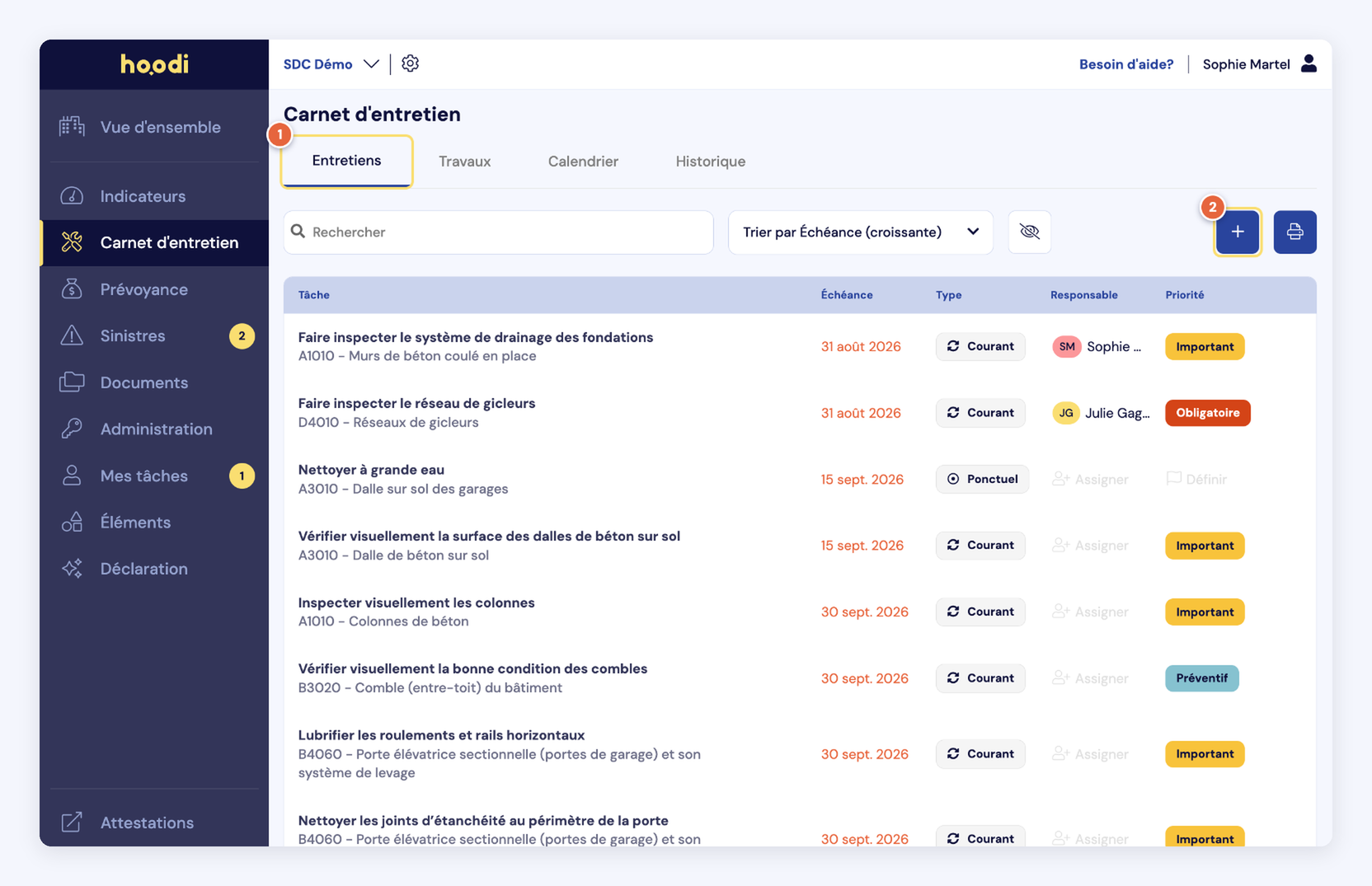
Task: Change Préventif priority on combles task
Action: point(1202,678)
